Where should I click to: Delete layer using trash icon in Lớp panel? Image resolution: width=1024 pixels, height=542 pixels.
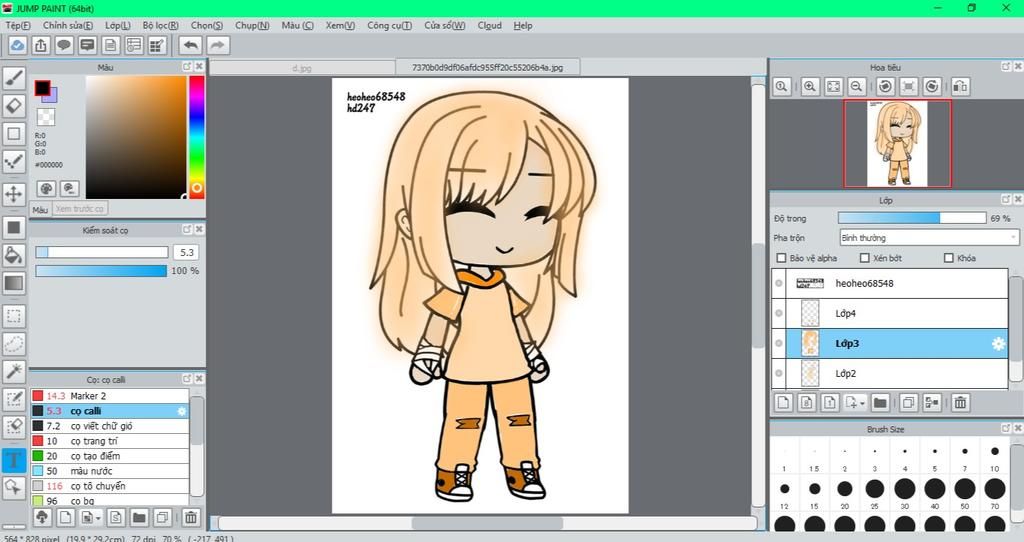tap(960, 403)
